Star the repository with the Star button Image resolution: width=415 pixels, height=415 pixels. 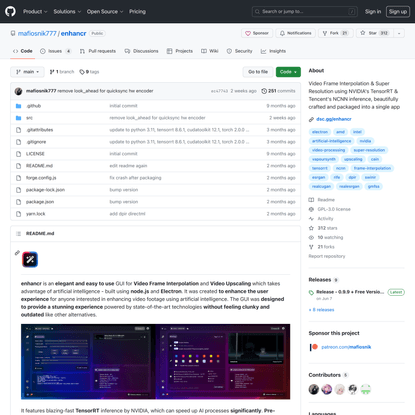point(374,33)
